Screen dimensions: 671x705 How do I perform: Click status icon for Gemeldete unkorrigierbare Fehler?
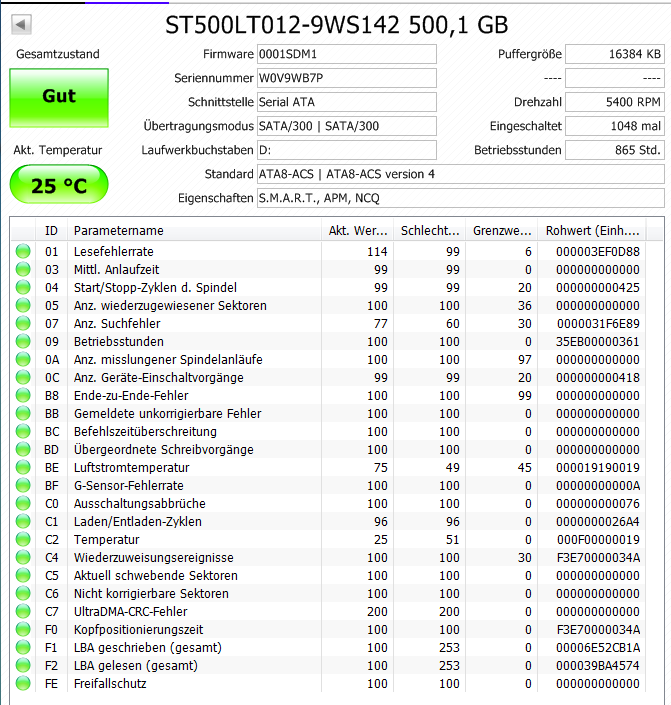23,413
